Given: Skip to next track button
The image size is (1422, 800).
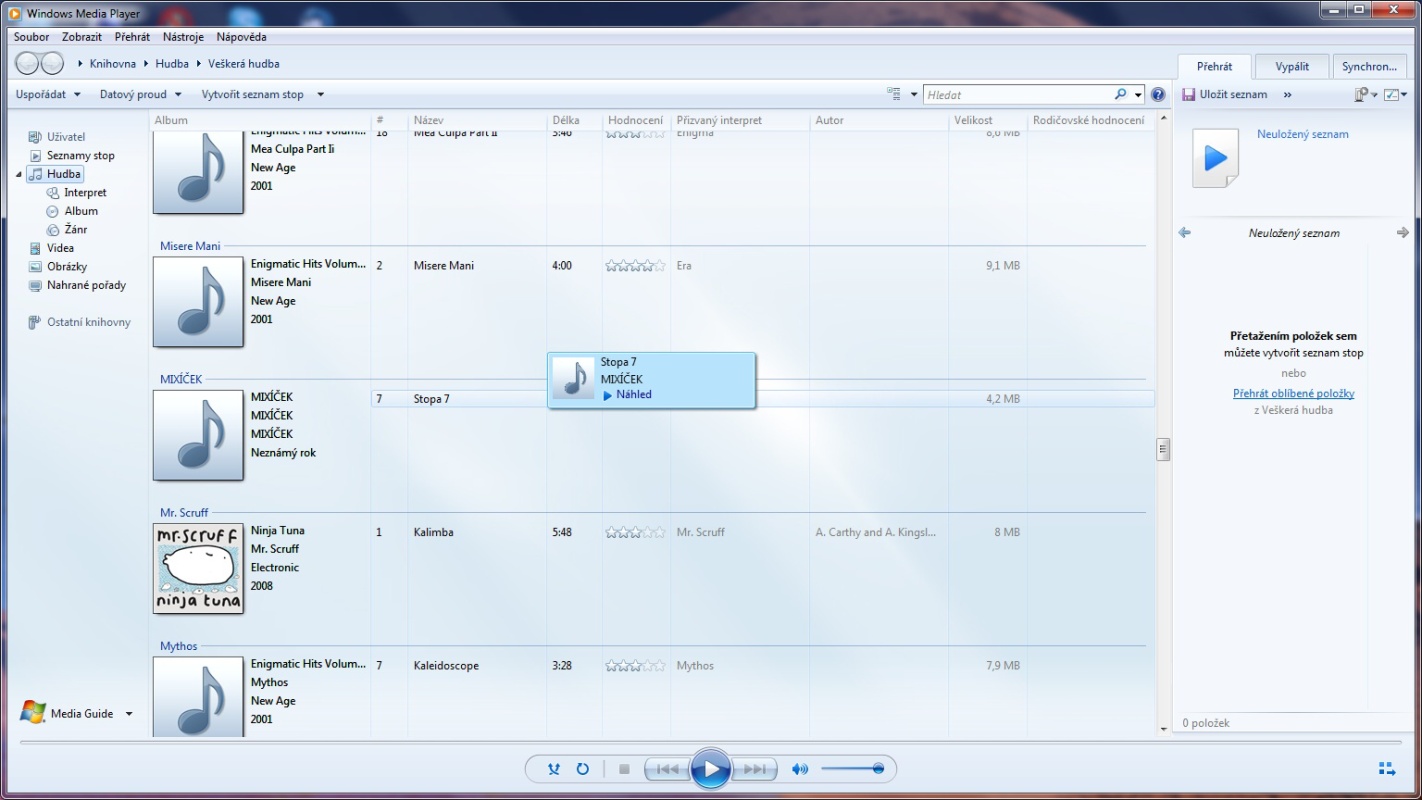Looking at the screenshot, I should (756, 769).
